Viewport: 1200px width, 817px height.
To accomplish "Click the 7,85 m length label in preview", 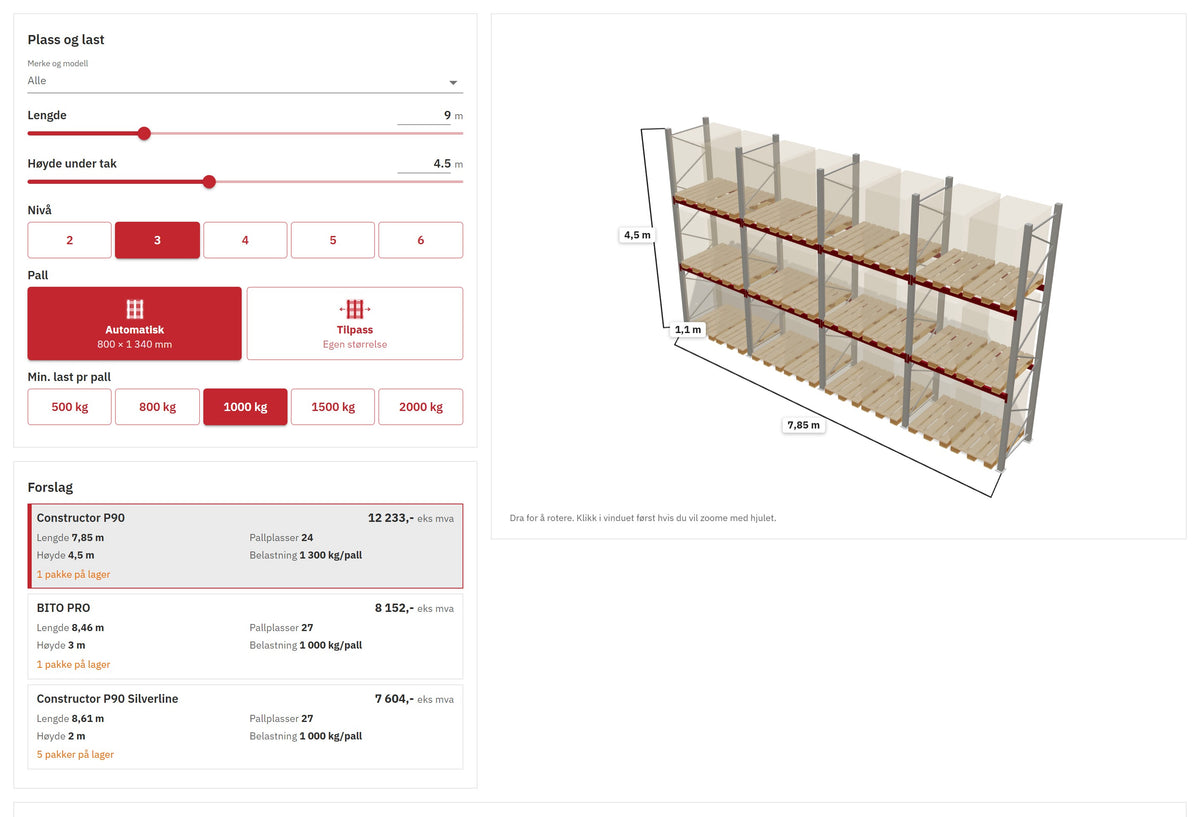I will [803, 425].
